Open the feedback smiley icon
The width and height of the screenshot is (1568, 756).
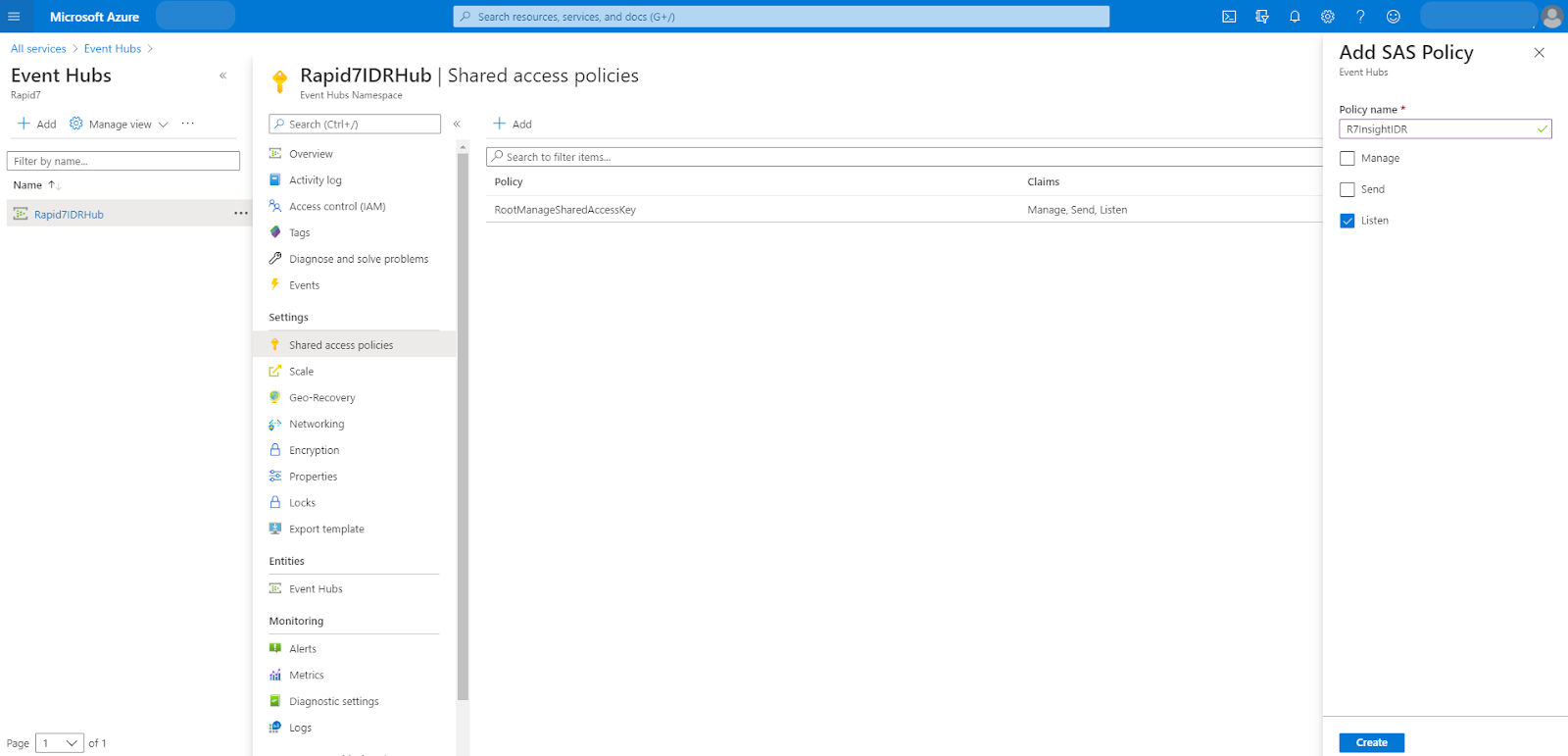[1394, 17]
